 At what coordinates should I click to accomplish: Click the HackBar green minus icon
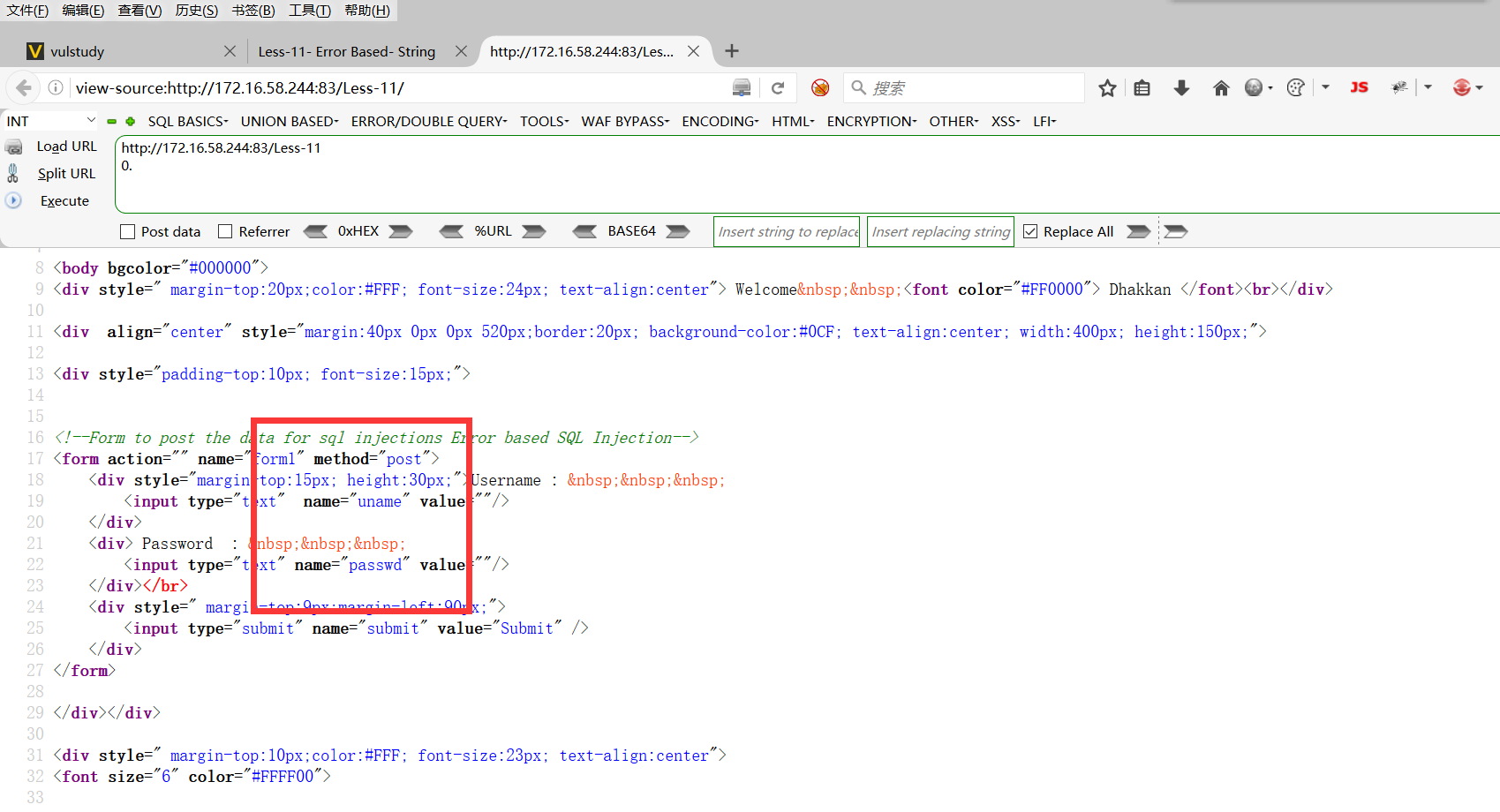tap(112, 121)
